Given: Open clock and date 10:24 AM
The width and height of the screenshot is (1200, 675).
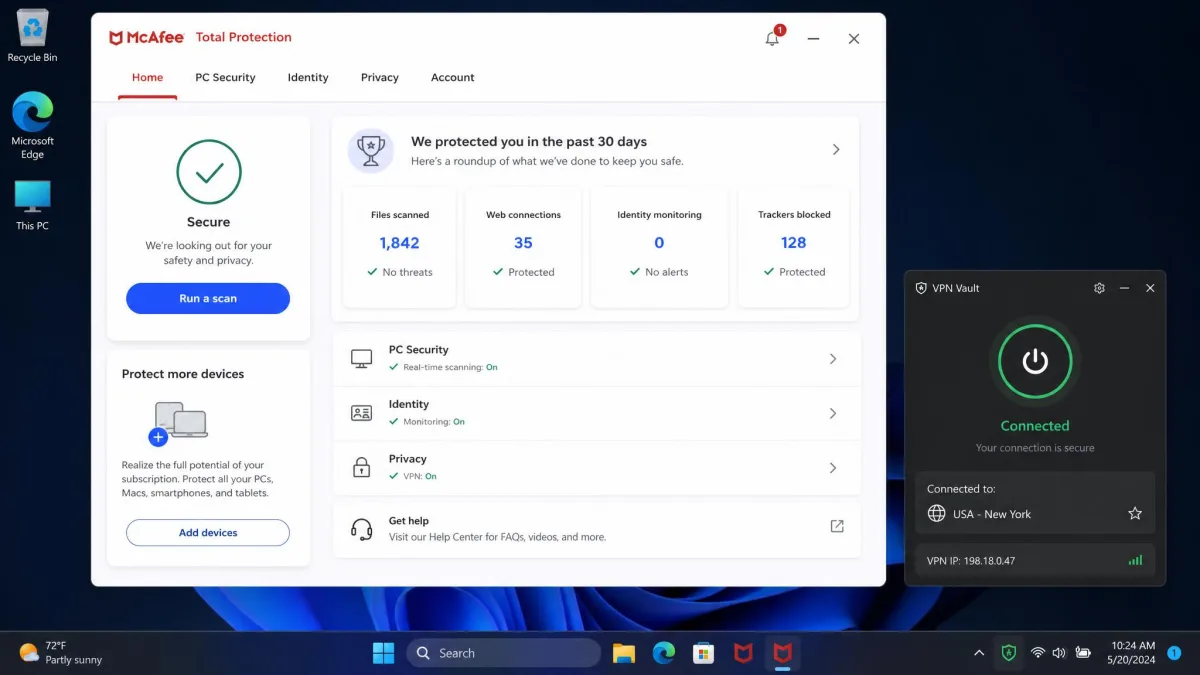Looking at the screenshot, I should 1131,653.
